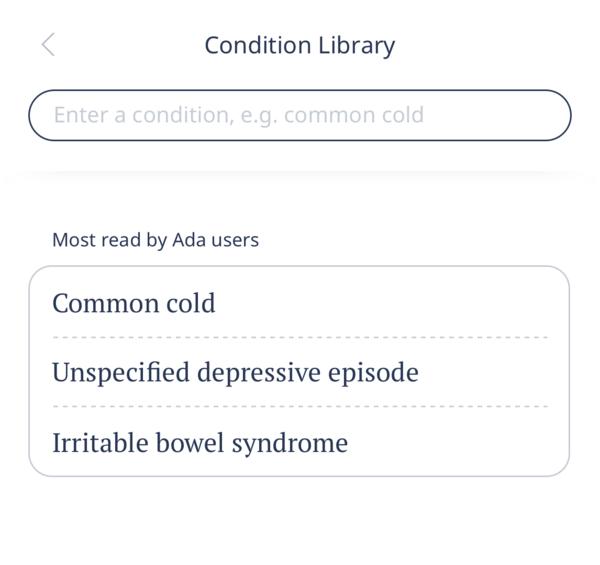Viewport: 600px width, 565px height.
Task: Focus the 'Enter a condition' input box
Action: click(x=300, y=115)
